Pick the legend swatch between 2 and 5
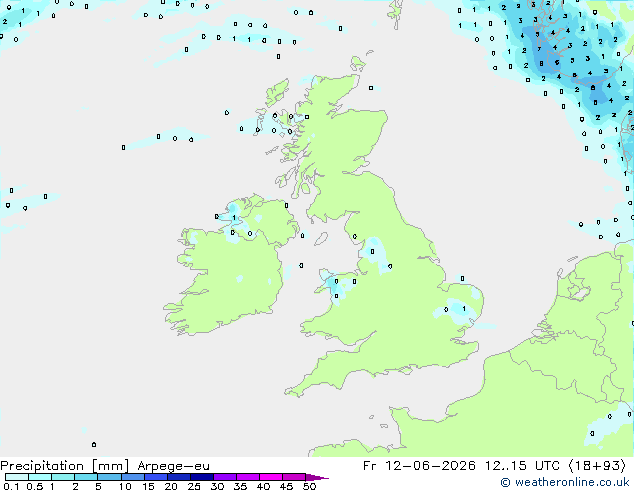Image resolution: width=634 pixels, height=490 pixels. click(86, 477)
